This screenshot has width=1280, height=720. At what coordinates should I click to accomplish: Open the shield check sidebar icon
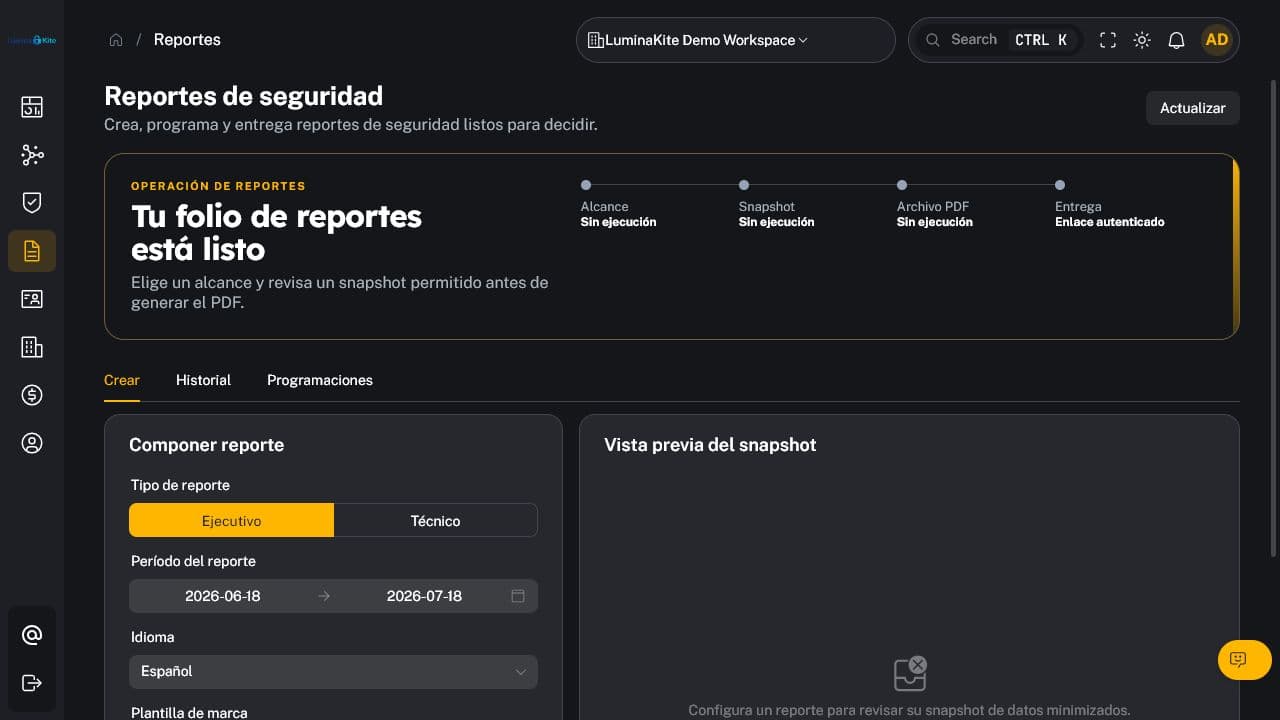32,203
